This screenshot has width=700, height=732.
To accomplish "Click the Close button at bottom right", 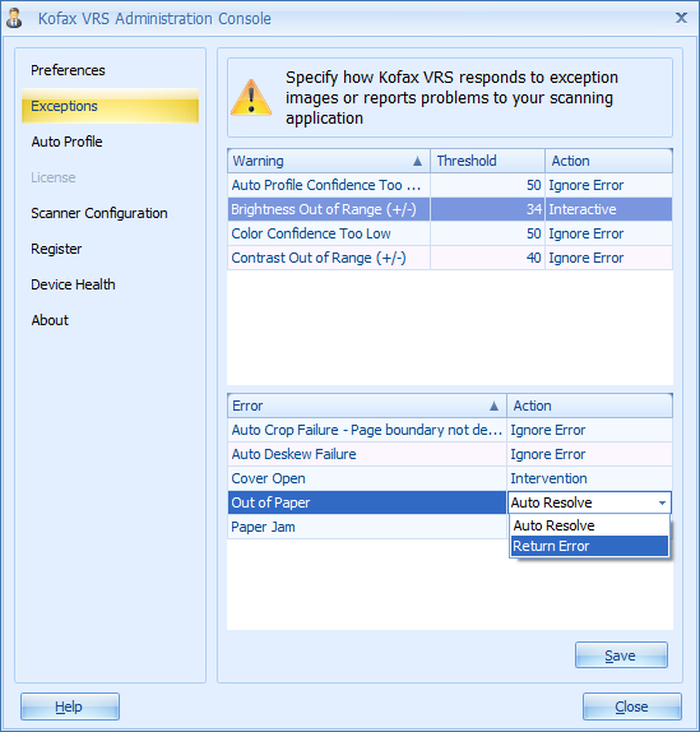I will [632, 706].
